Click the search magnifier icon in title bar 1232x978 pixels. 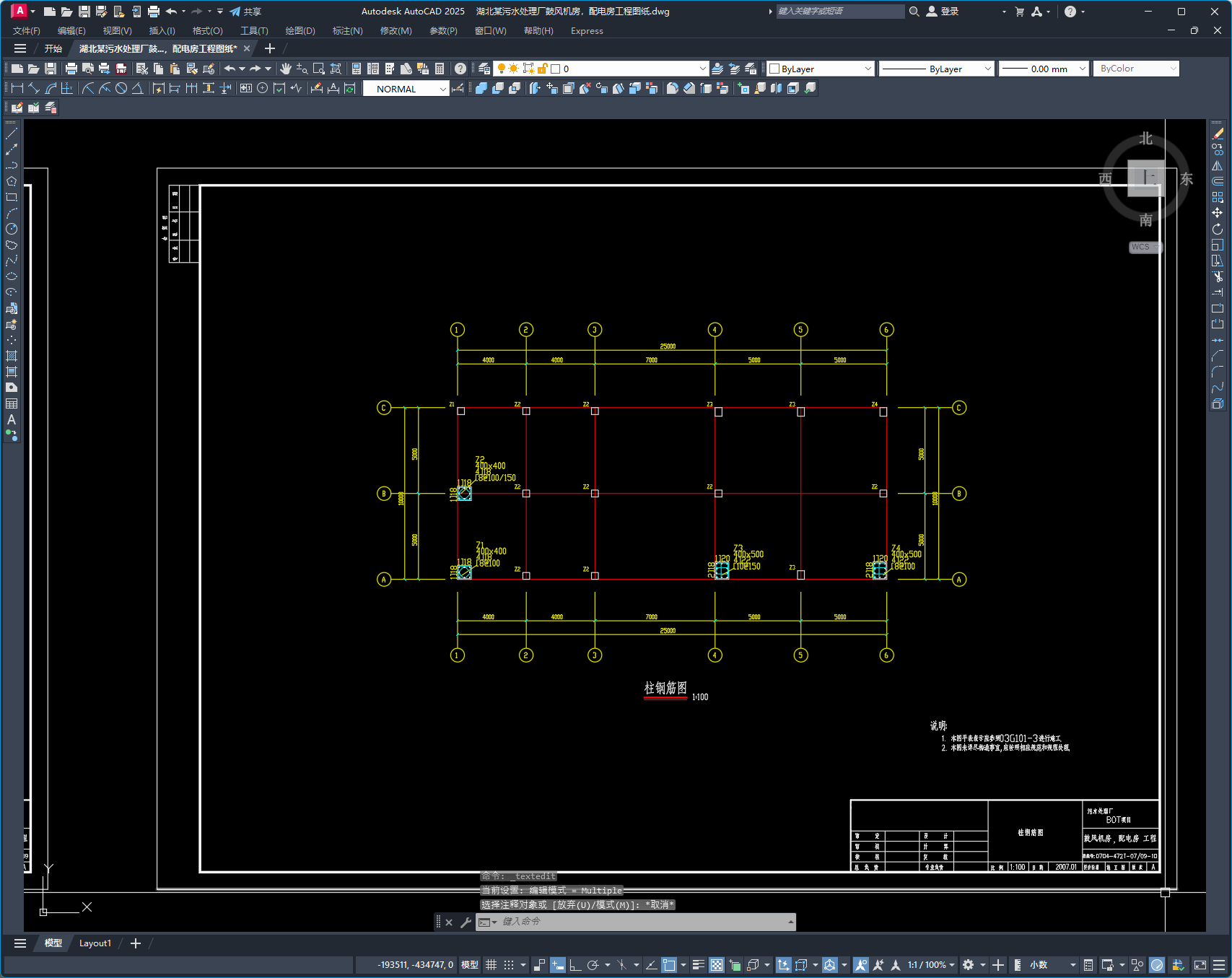coord(914,12)
